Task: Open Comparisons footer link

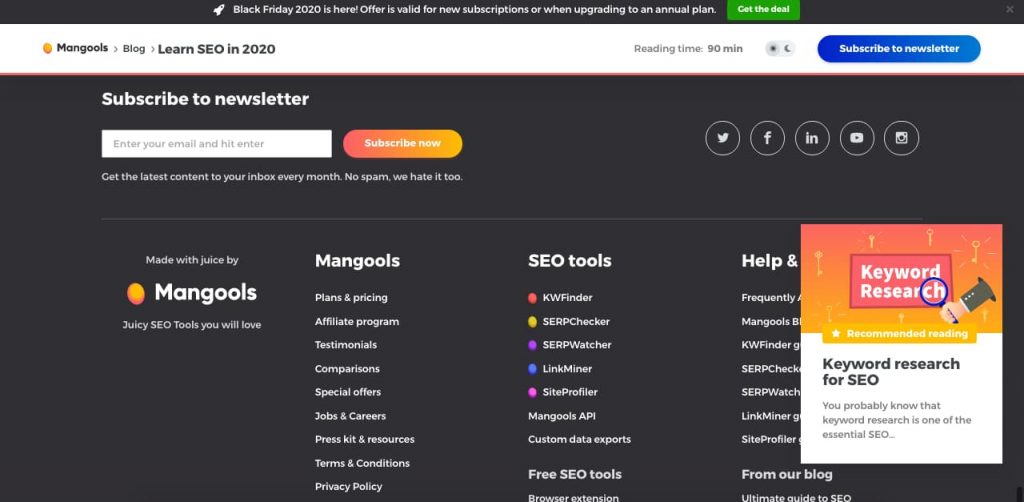Action: point(347,369)
